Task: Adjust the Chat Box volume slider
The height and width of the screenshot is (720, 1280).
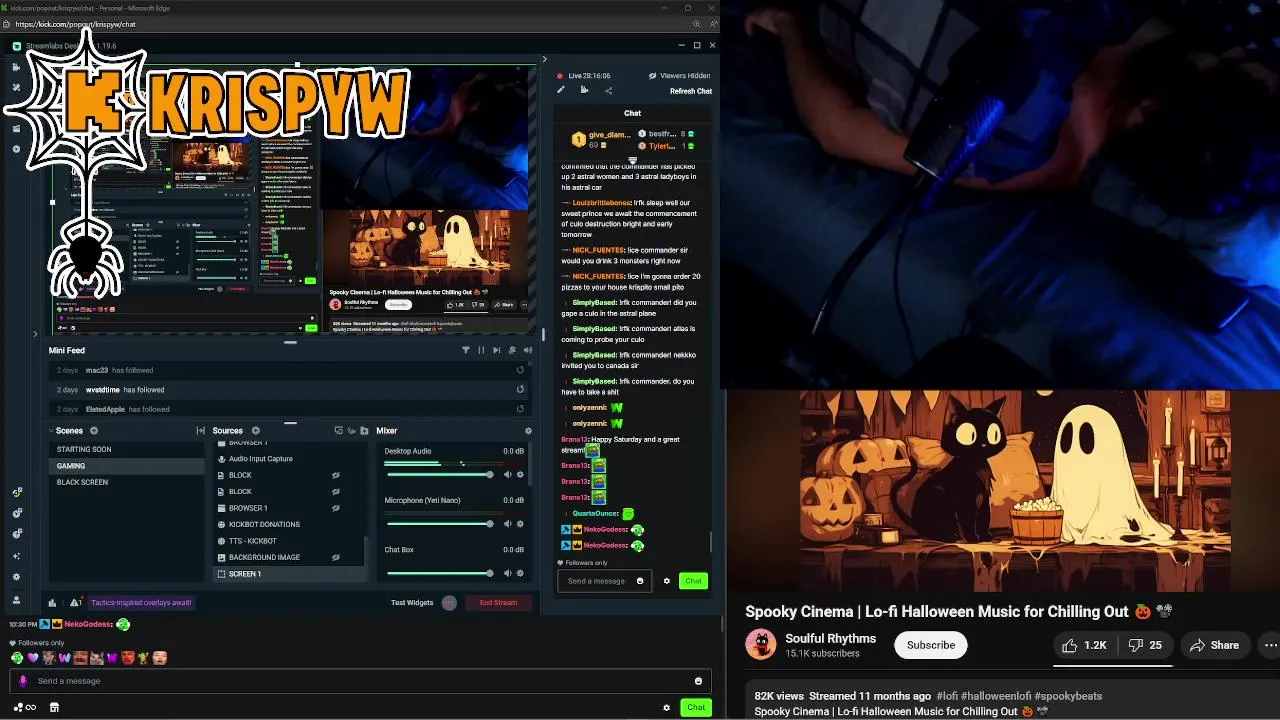Action: click(x=439, y=573)
